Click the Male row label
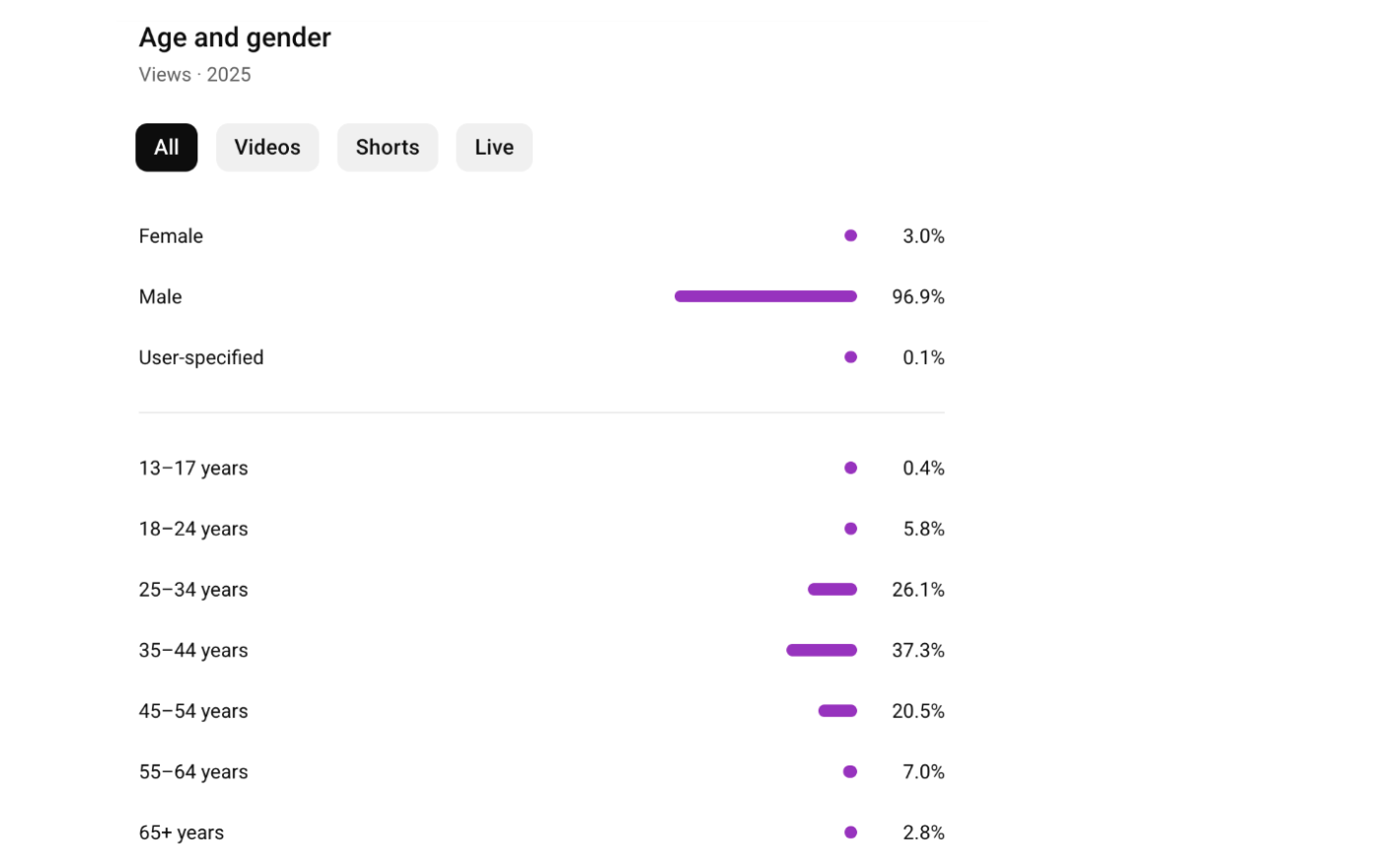1376x868 pixels. tap(160, 297)
